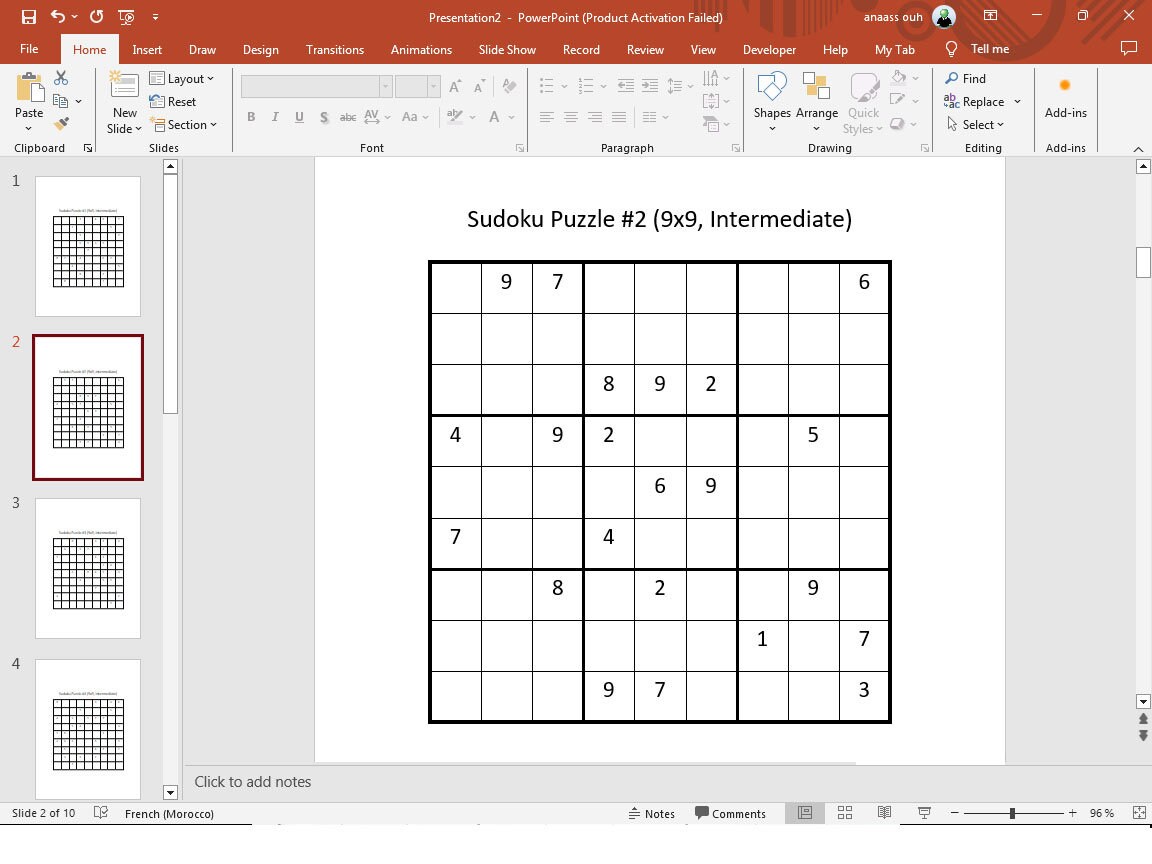Select the Cut scissors icon
Viewport: 1152px width, 864px height.
[x=61, y=77]
